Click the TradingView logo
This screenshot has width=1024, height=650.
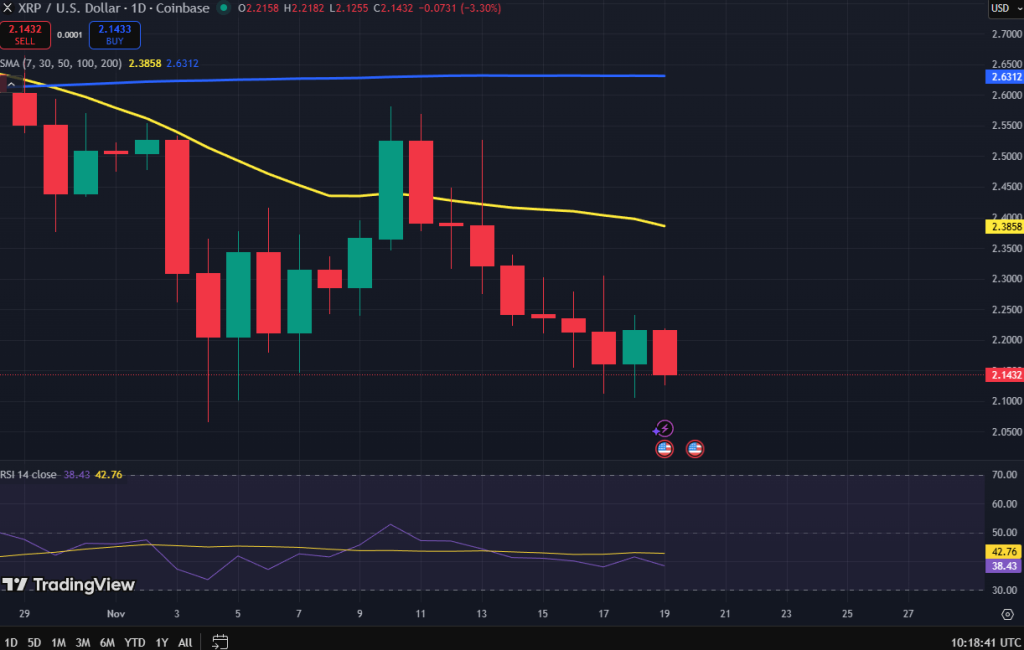pyautogui.click(x=69, y=584)
